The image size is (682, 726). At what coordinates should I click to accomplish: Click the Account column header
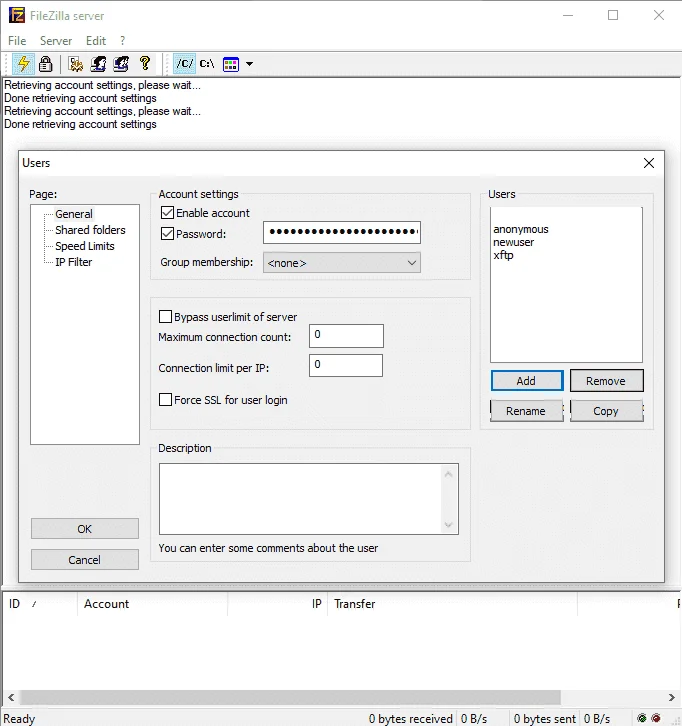[152, 604]
